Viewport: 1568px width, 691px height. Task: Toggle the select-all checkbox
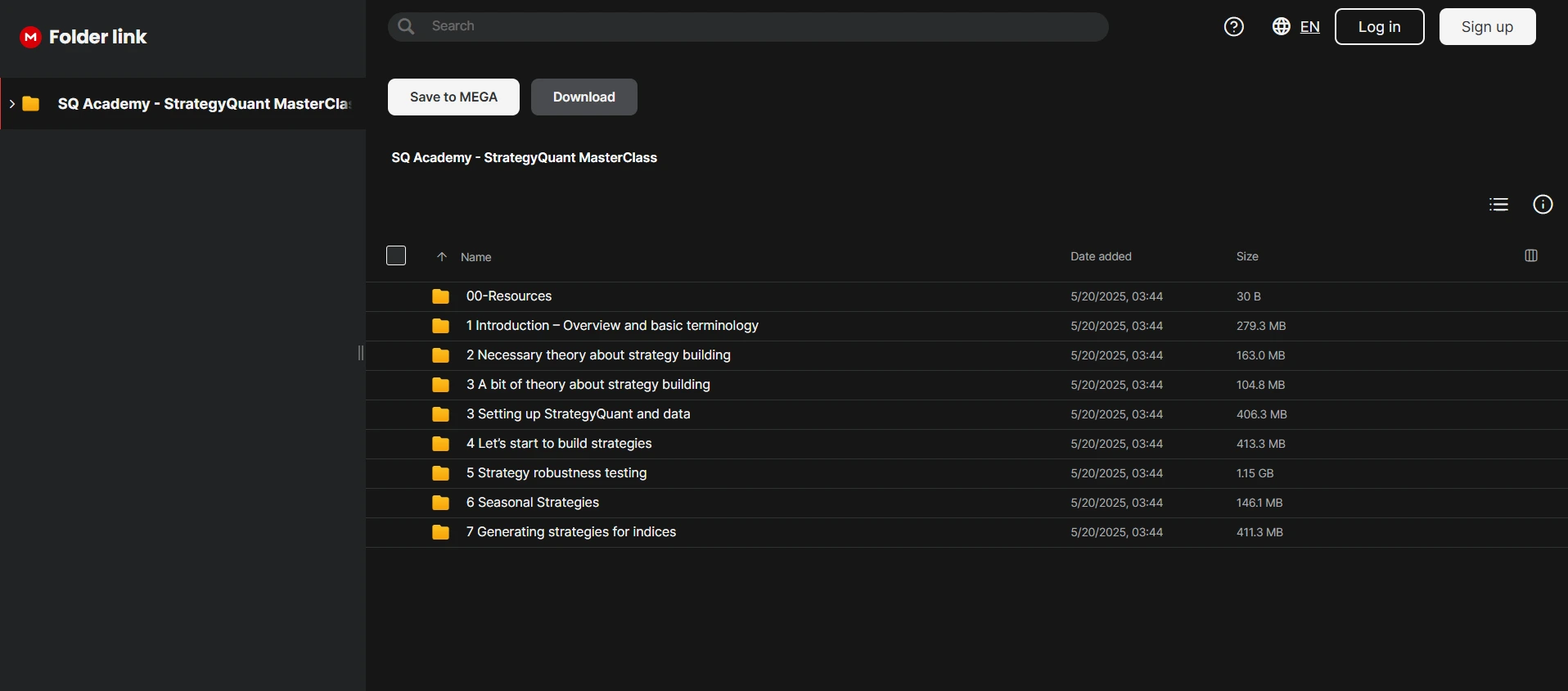[396, 255]
